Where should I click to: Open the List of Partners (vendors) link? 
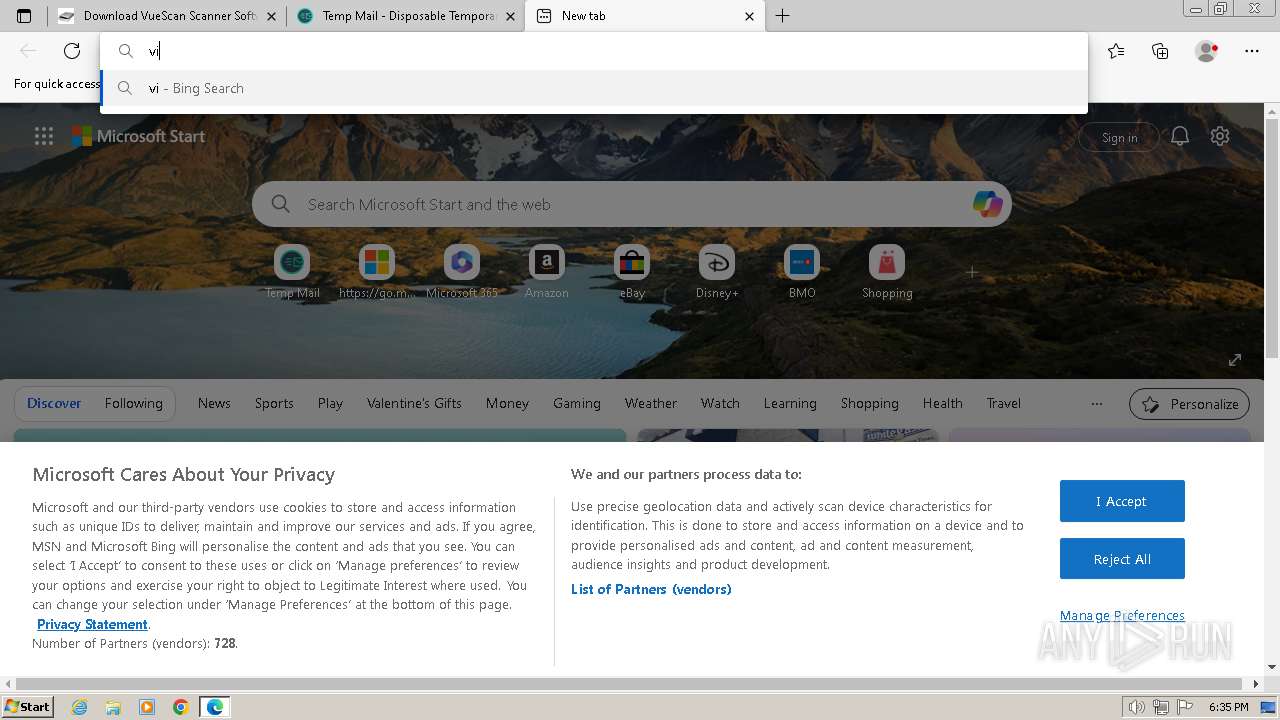(651, 589)
